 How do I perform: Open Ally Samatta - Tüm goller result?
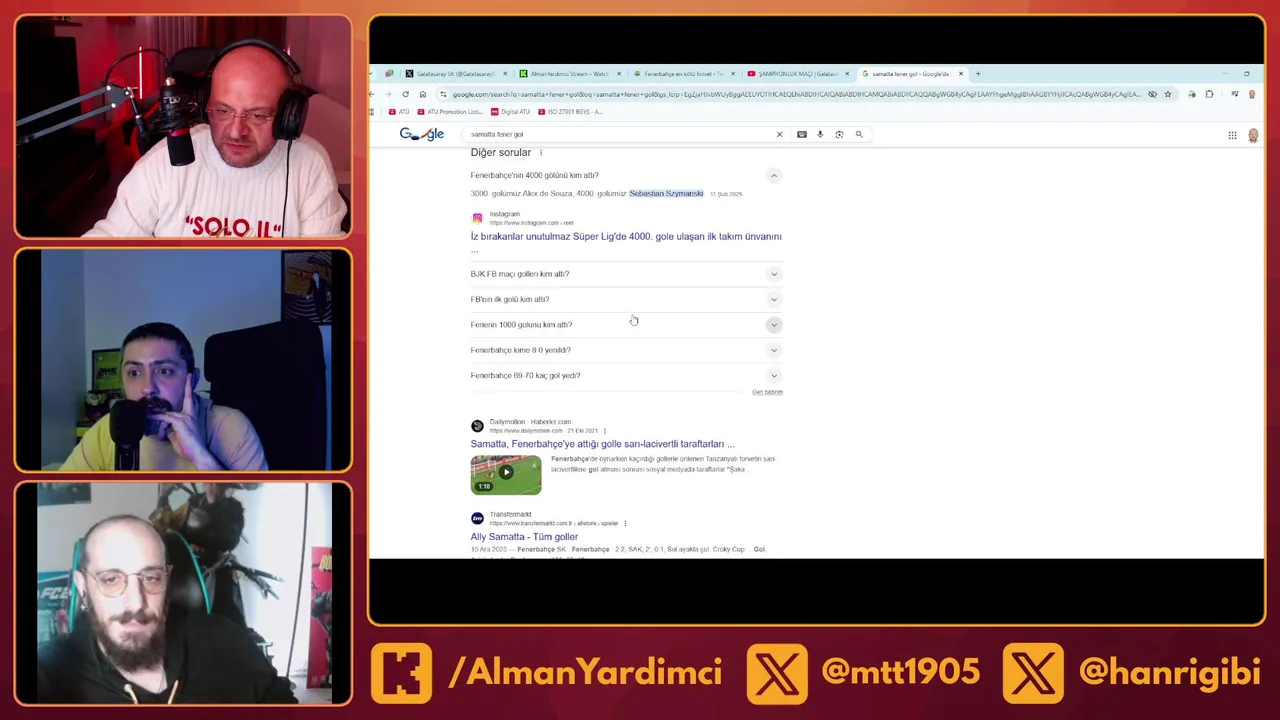coord(524,537)
